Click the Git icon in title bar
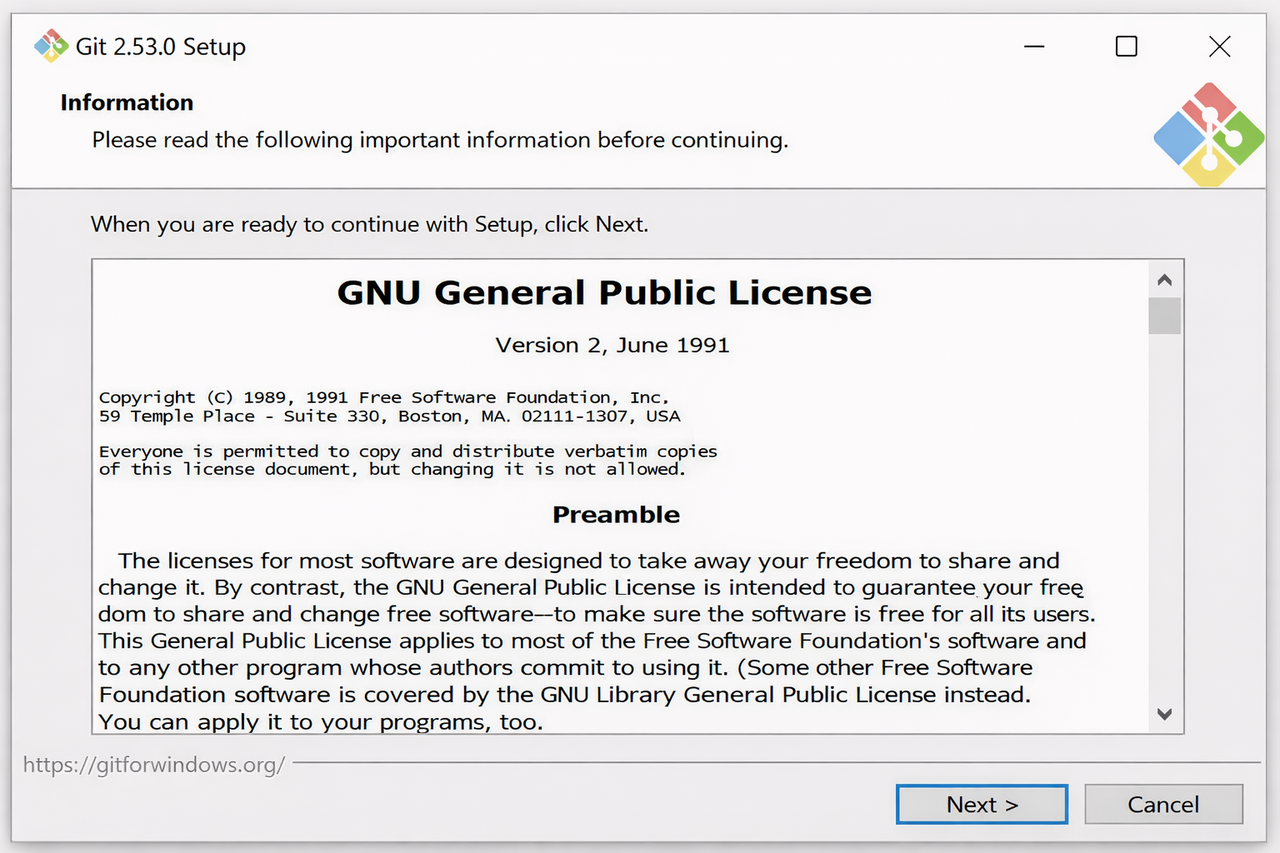This screenshot has height=853, width=1280. click(50, 46)
